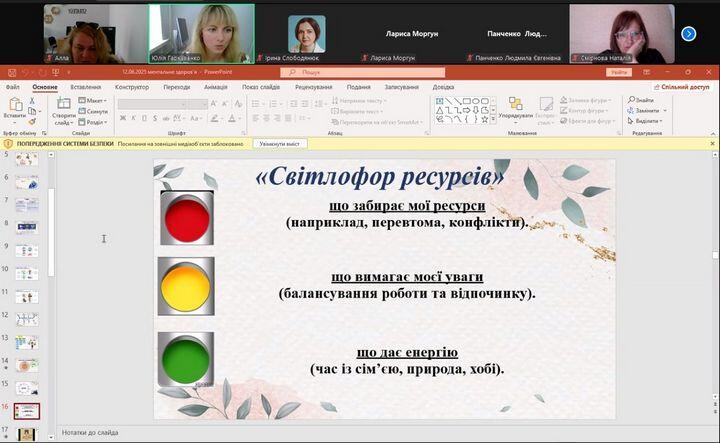This screenshot has width=720, height=443.
Task: Select slide 9 thumbnail
Action: click(27, 251)
